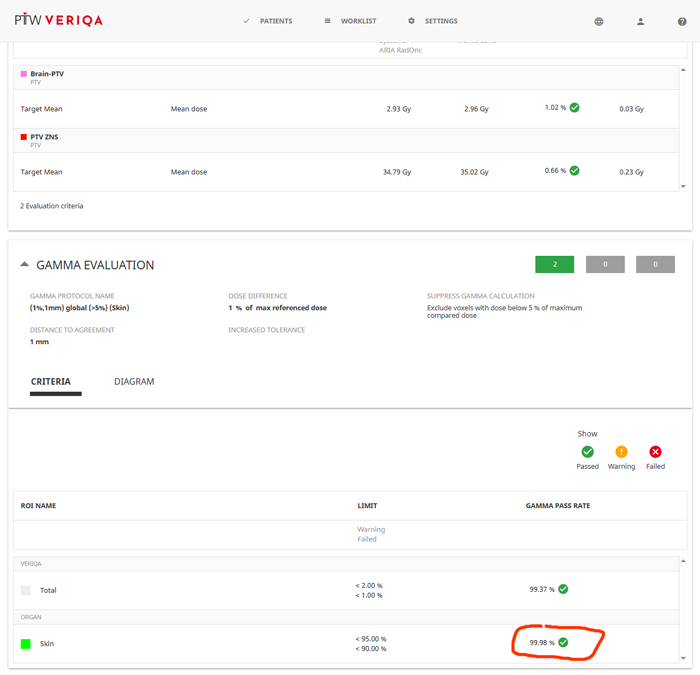Click the LIMIT column header
The image size is (700, 675).
pyautogui.click(x=367, y=505)
